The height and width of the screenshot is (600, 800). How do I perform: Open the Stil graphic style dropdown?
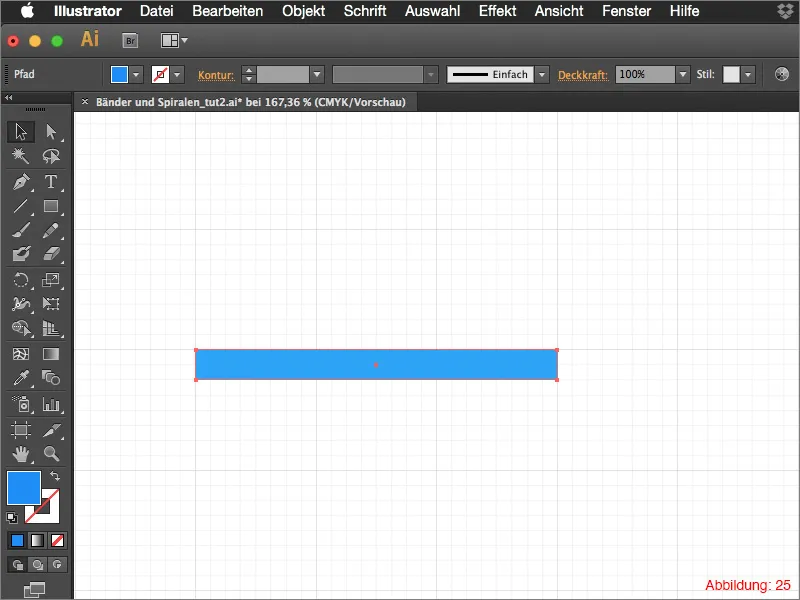coord(748,74)
